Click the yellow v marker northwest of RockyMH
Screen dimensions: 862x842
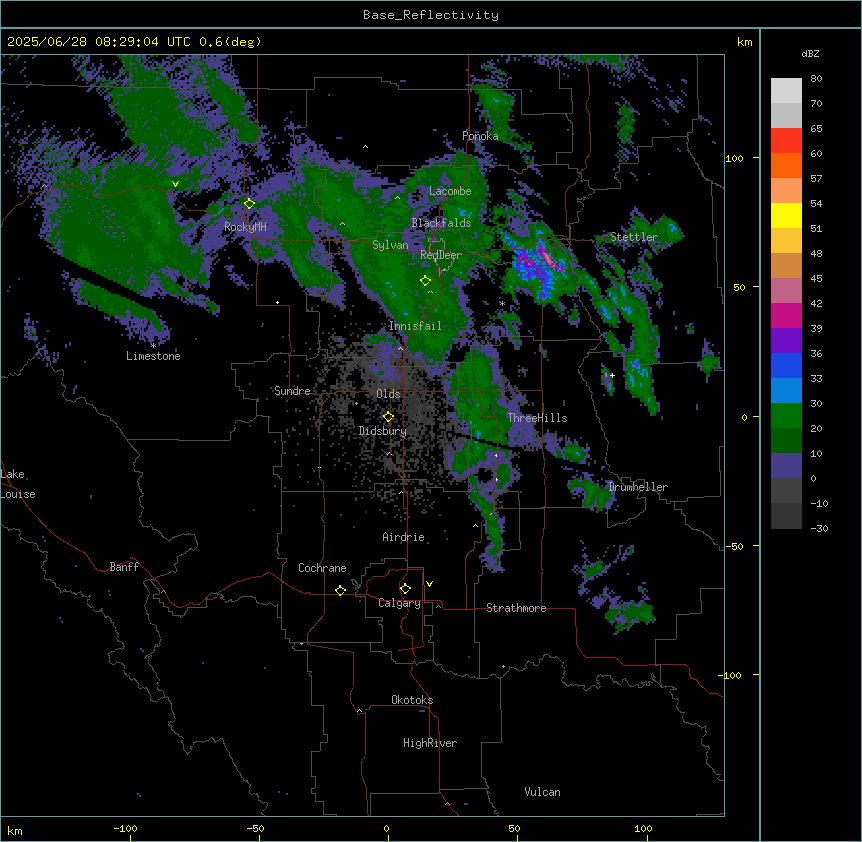(175, 184)
